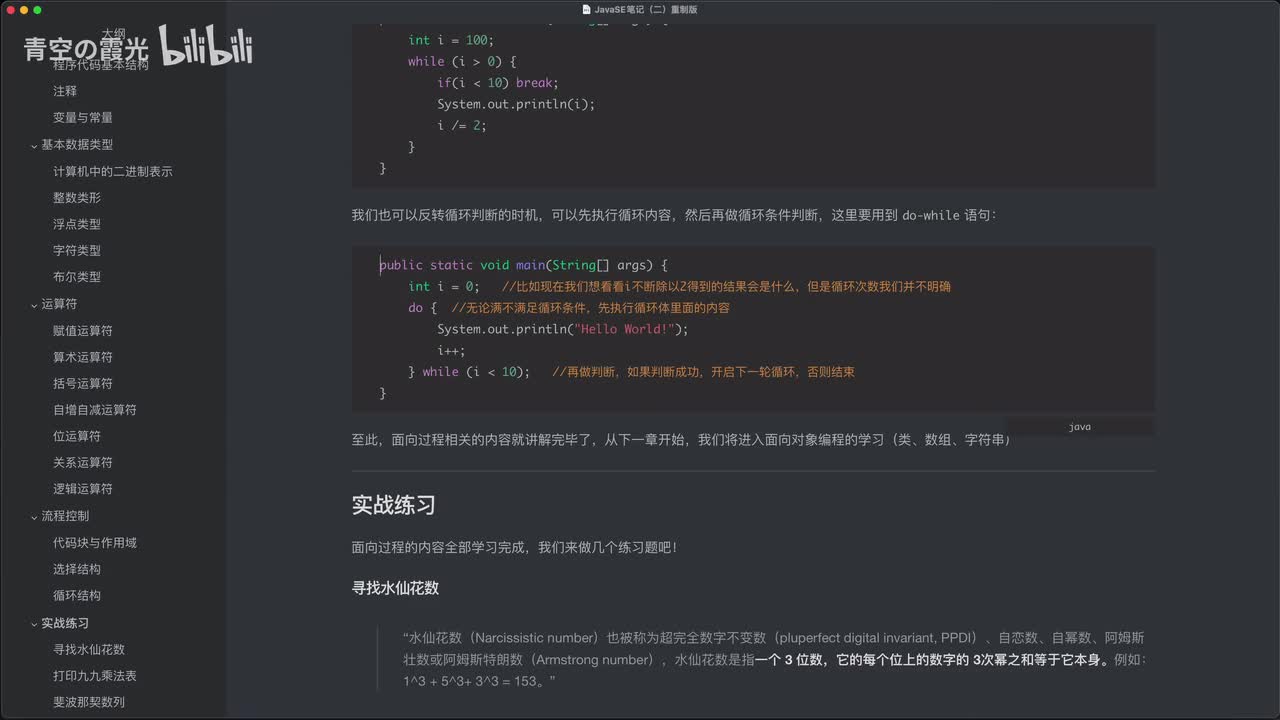Click the 基本数据类型 section label
This screenshot has width=1280, height=720.
tap(77, 144)
